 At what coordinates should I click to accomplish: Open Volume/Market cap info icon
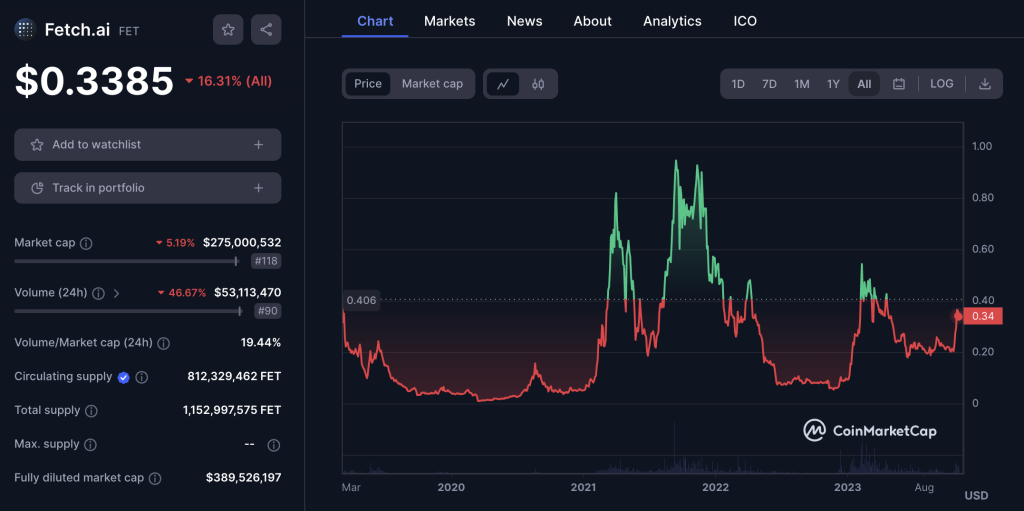click(164, 343)
